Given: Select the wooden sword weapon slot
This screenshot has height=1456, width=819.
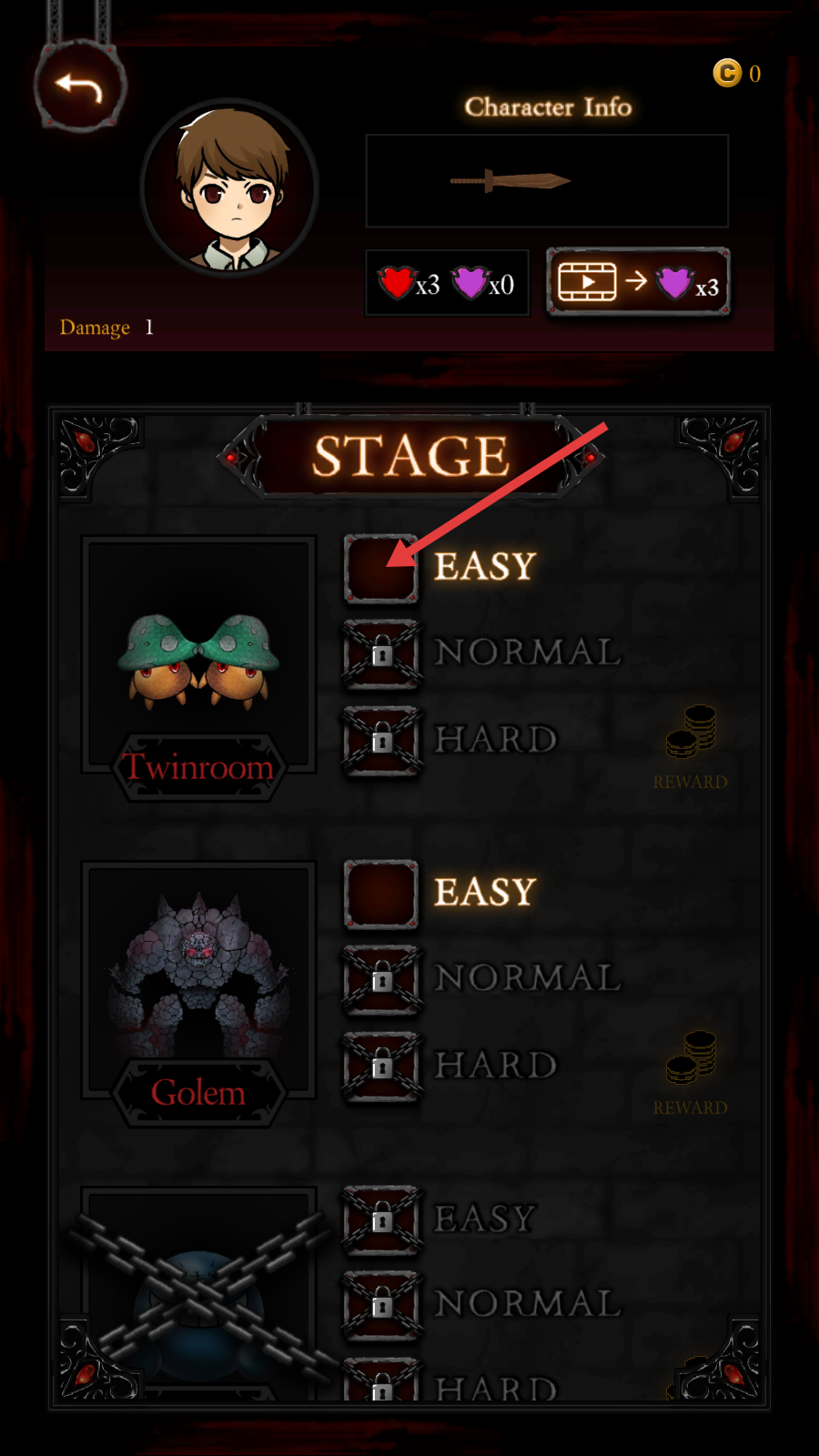Looking at the screenshot, I should (547, 180).
